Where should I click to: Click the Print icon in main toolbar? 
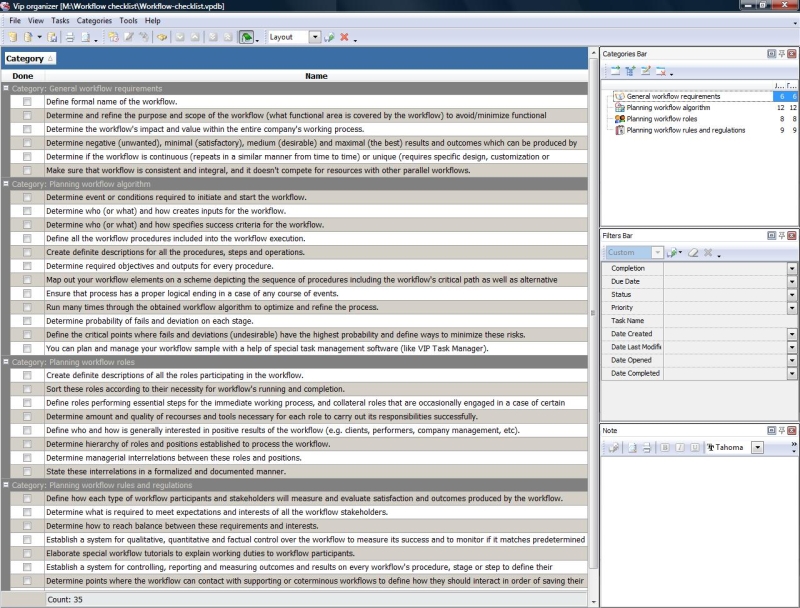[70, 37]
